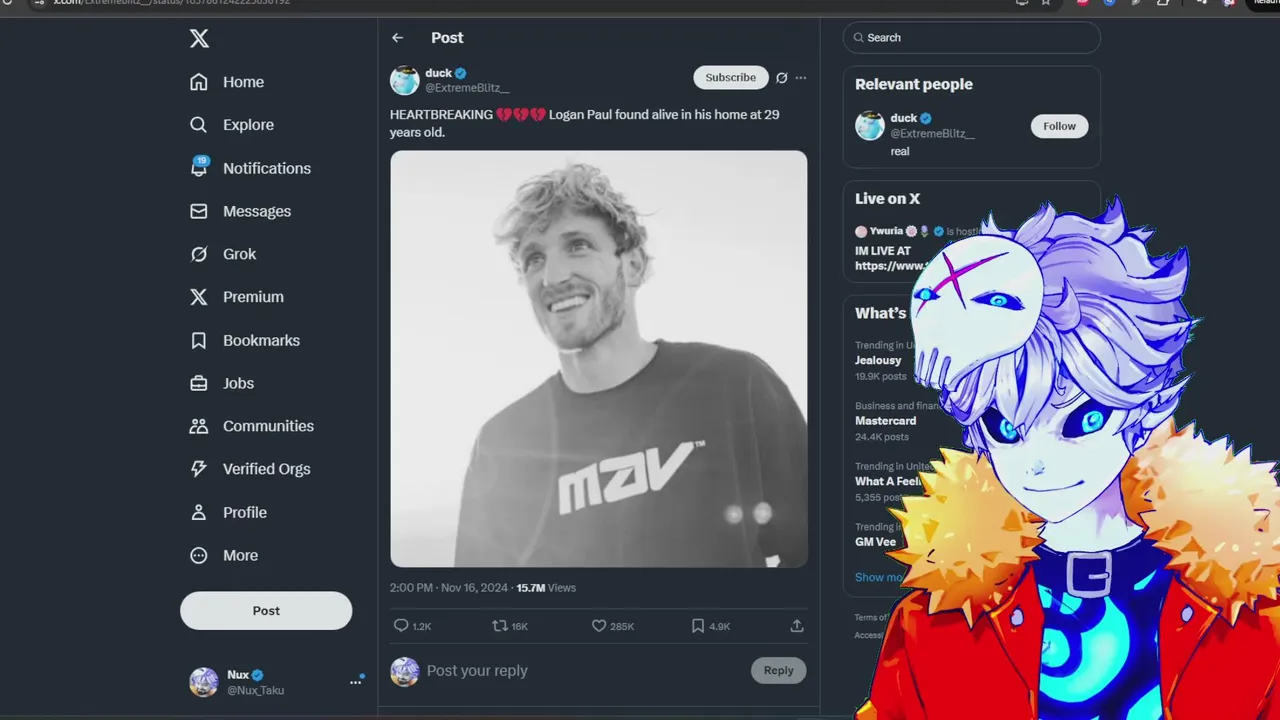Click into Post your reply field
Viewport: 1280px width, 720px height.
click(584, 671)
